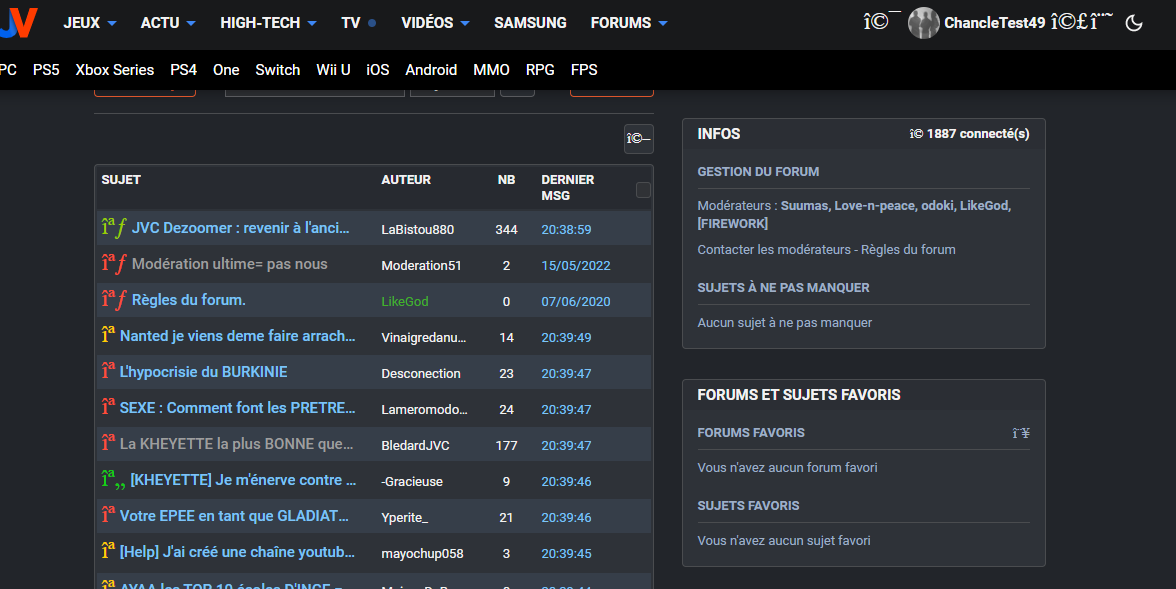1176x589 pixels.
Task: Tick the select-all checkbox in the table header
Action: click(643, 190)
